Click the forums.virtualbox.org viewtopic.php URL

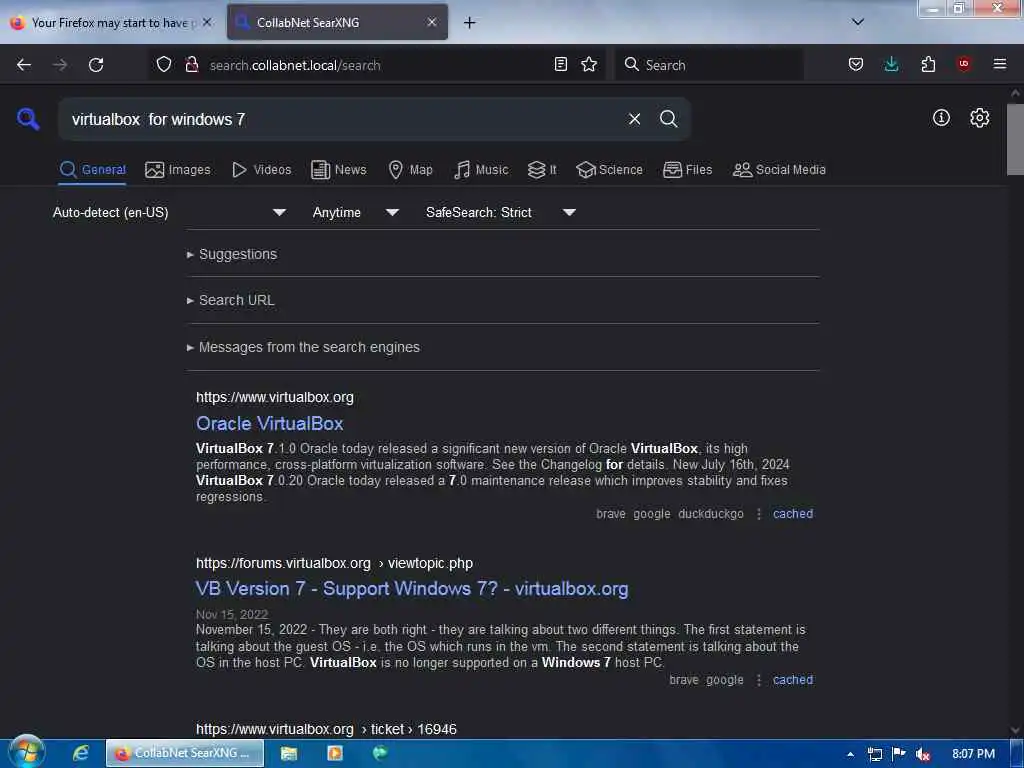pos(334,563)
